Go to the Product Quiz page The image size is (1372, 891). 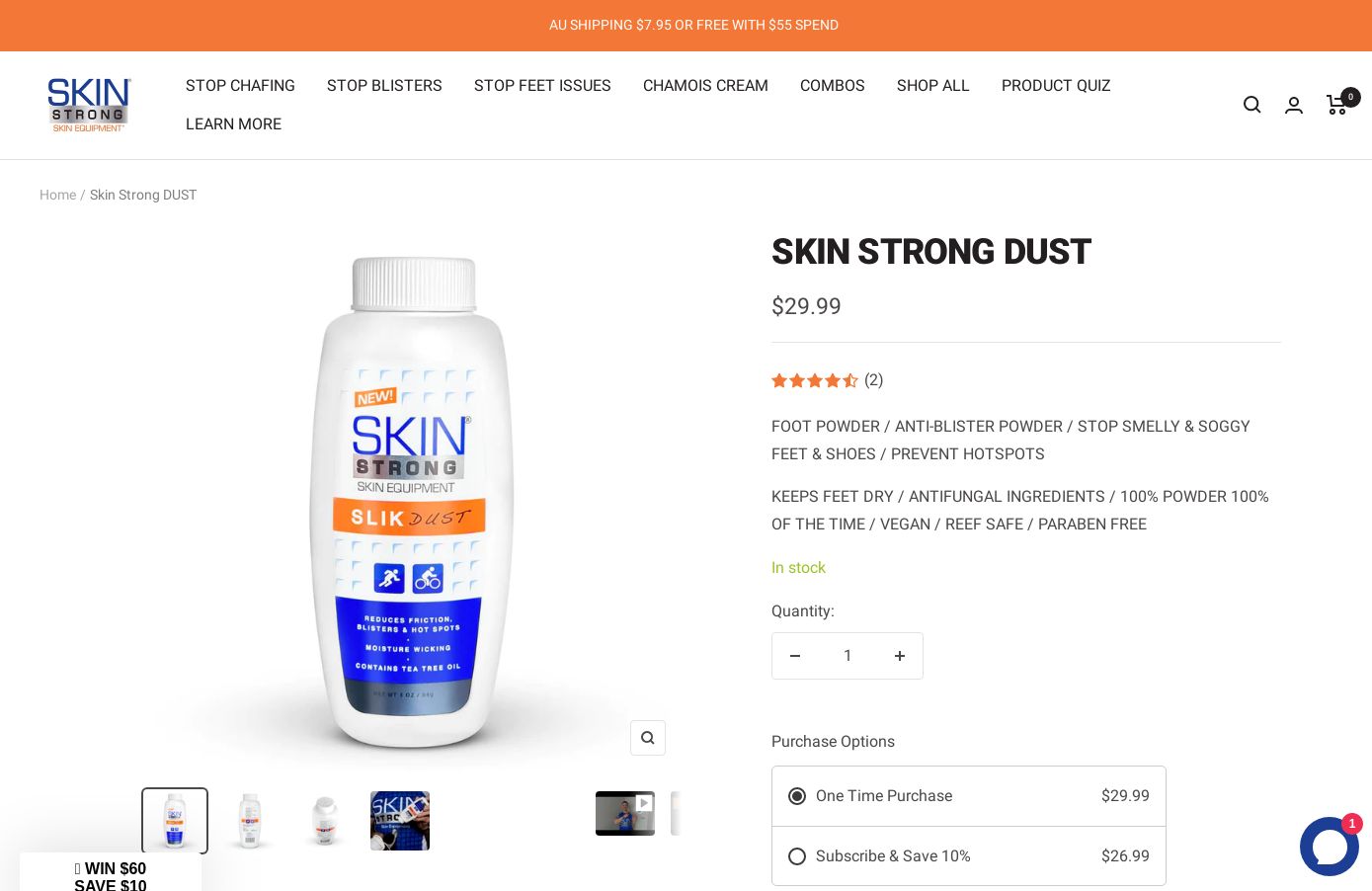click(x=1056, y=86)
